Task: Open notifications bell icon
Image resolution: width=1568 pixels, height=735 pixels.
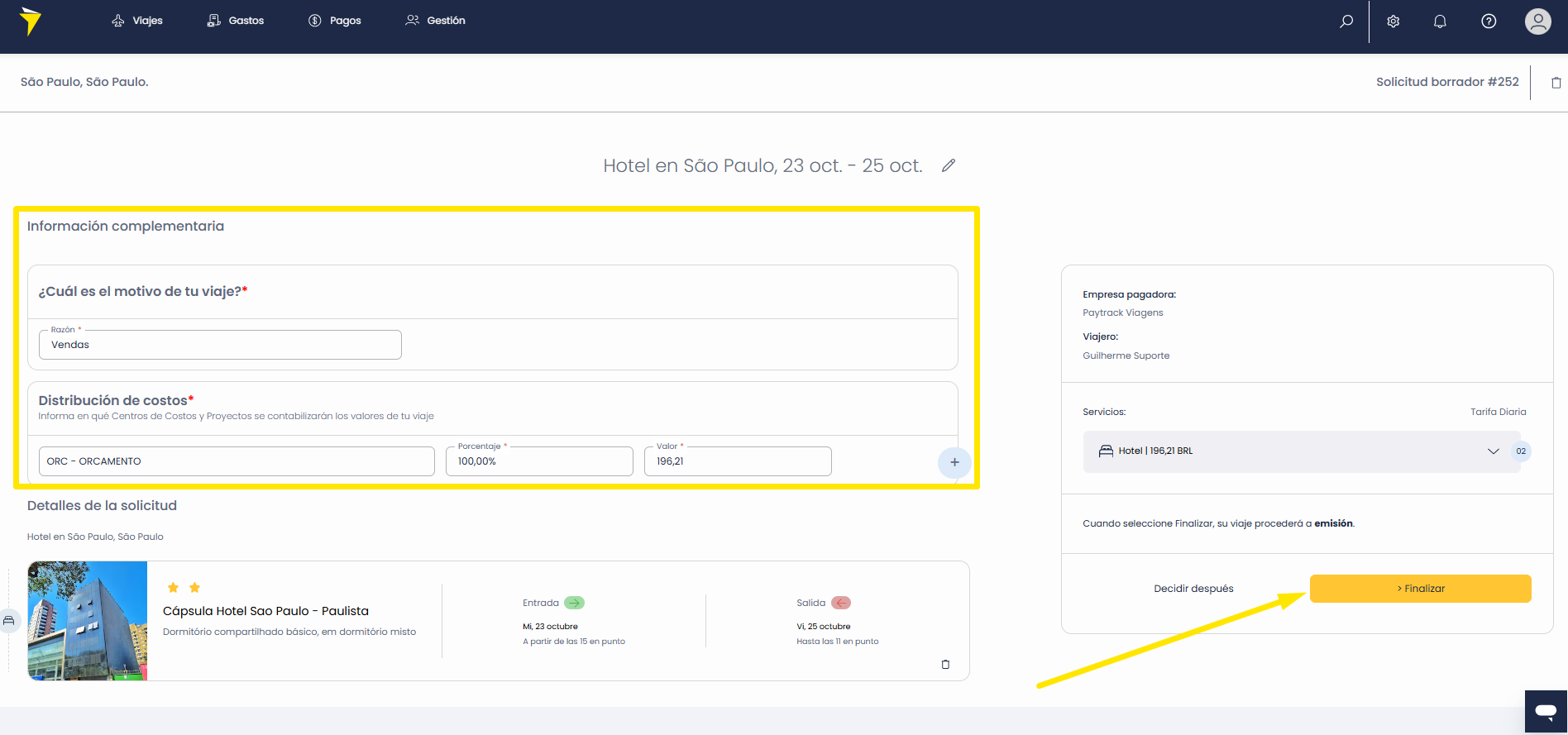Action: [x=1440, y=21]
